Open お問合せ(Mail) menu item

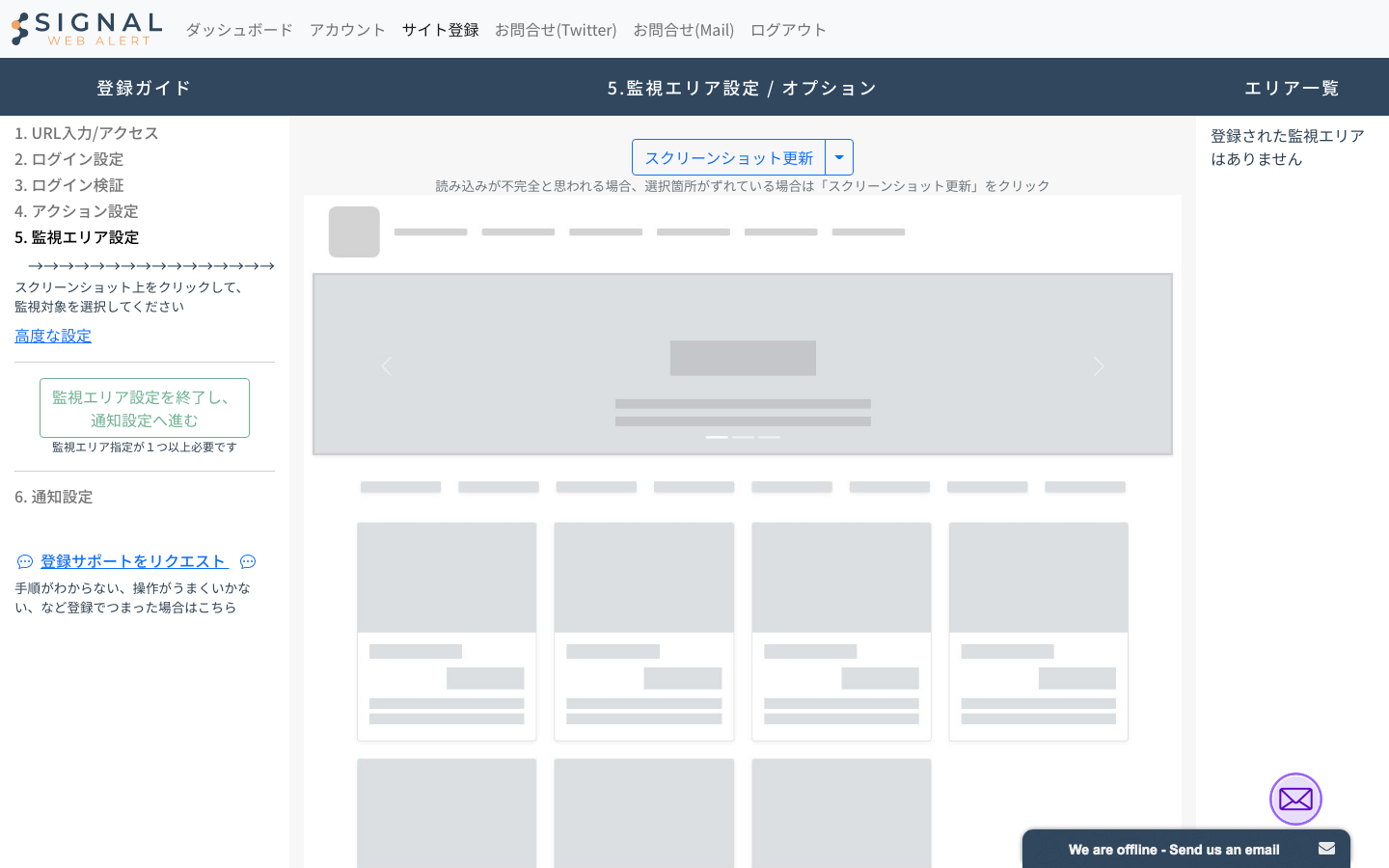pyautogui.click(x=683, y=30)
